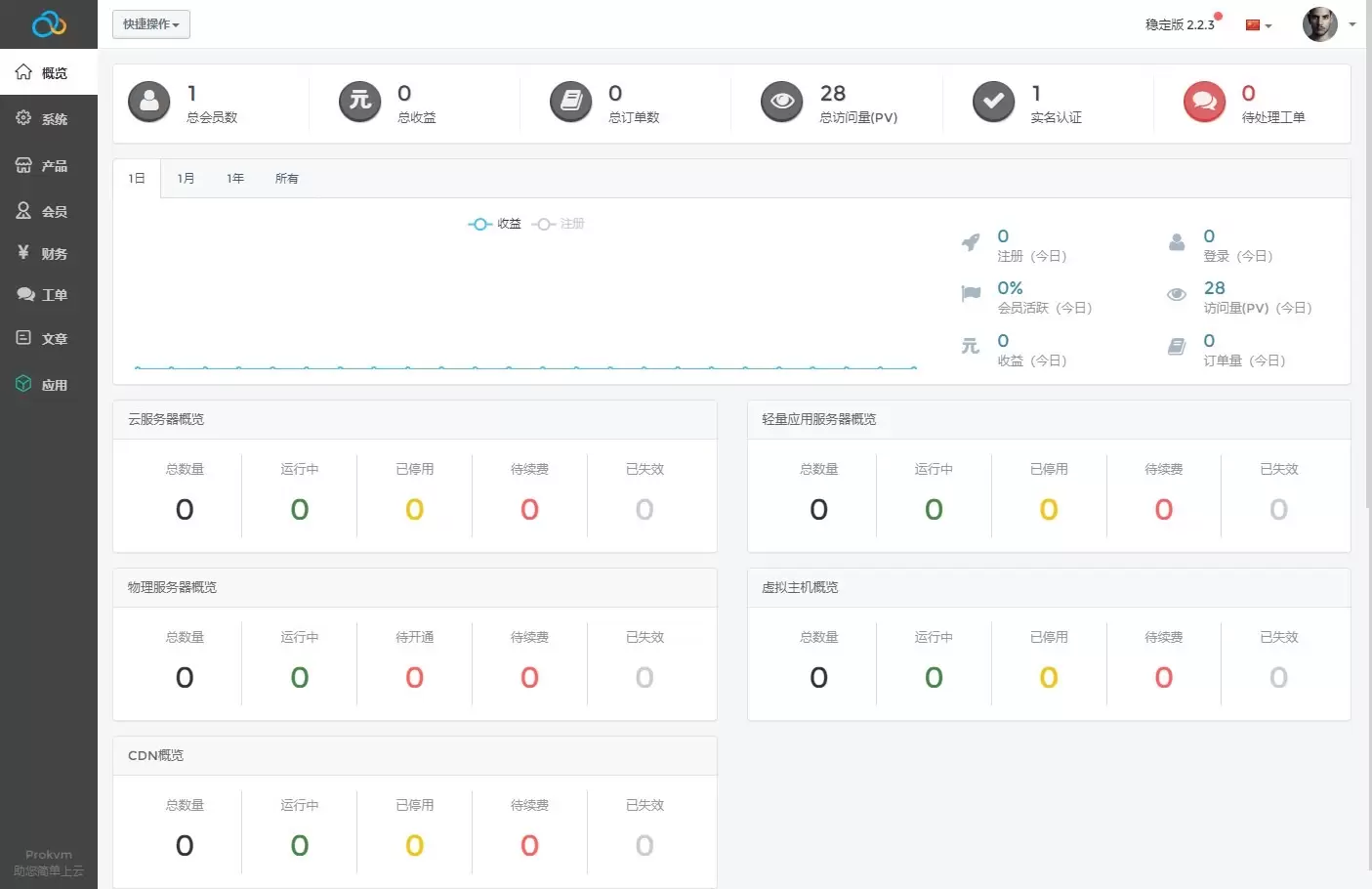Open 应用 apps in the sidebar
The height and width of the screenshot is (889, 1372).
pyautogui.click(x=49, y=385)
